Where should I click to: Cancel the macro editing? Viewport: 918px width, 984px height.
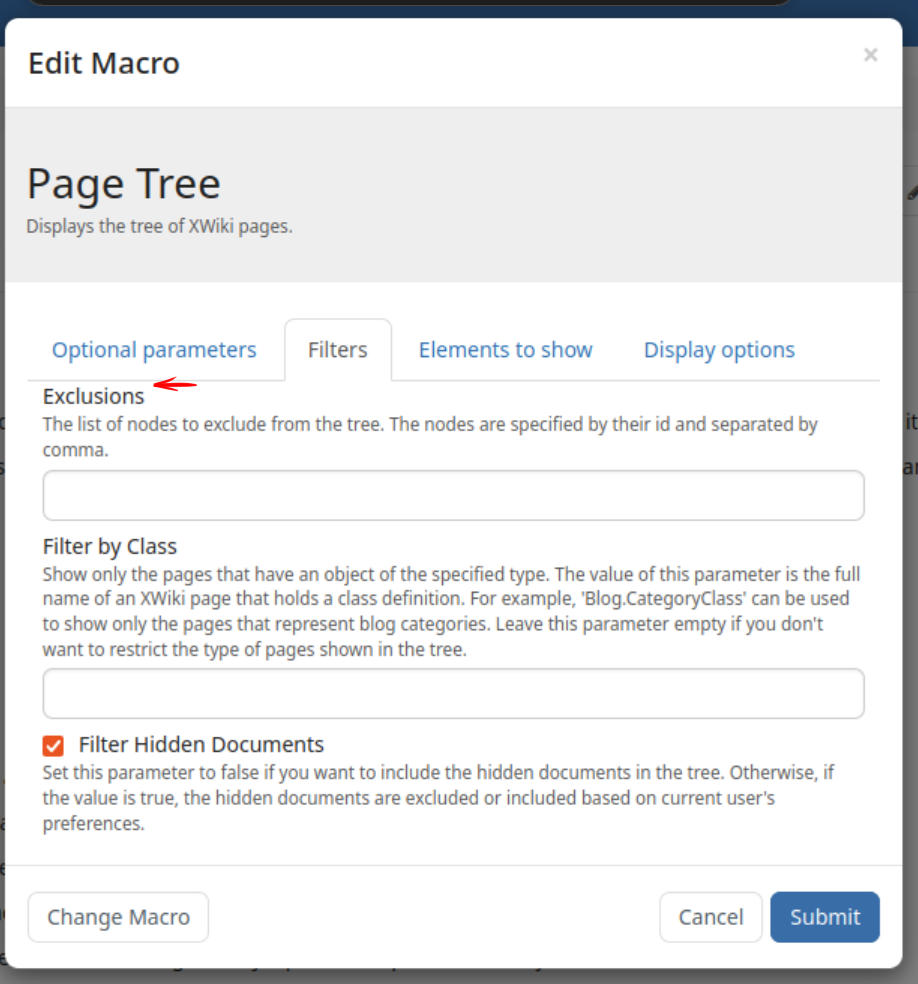click(710, 917)
